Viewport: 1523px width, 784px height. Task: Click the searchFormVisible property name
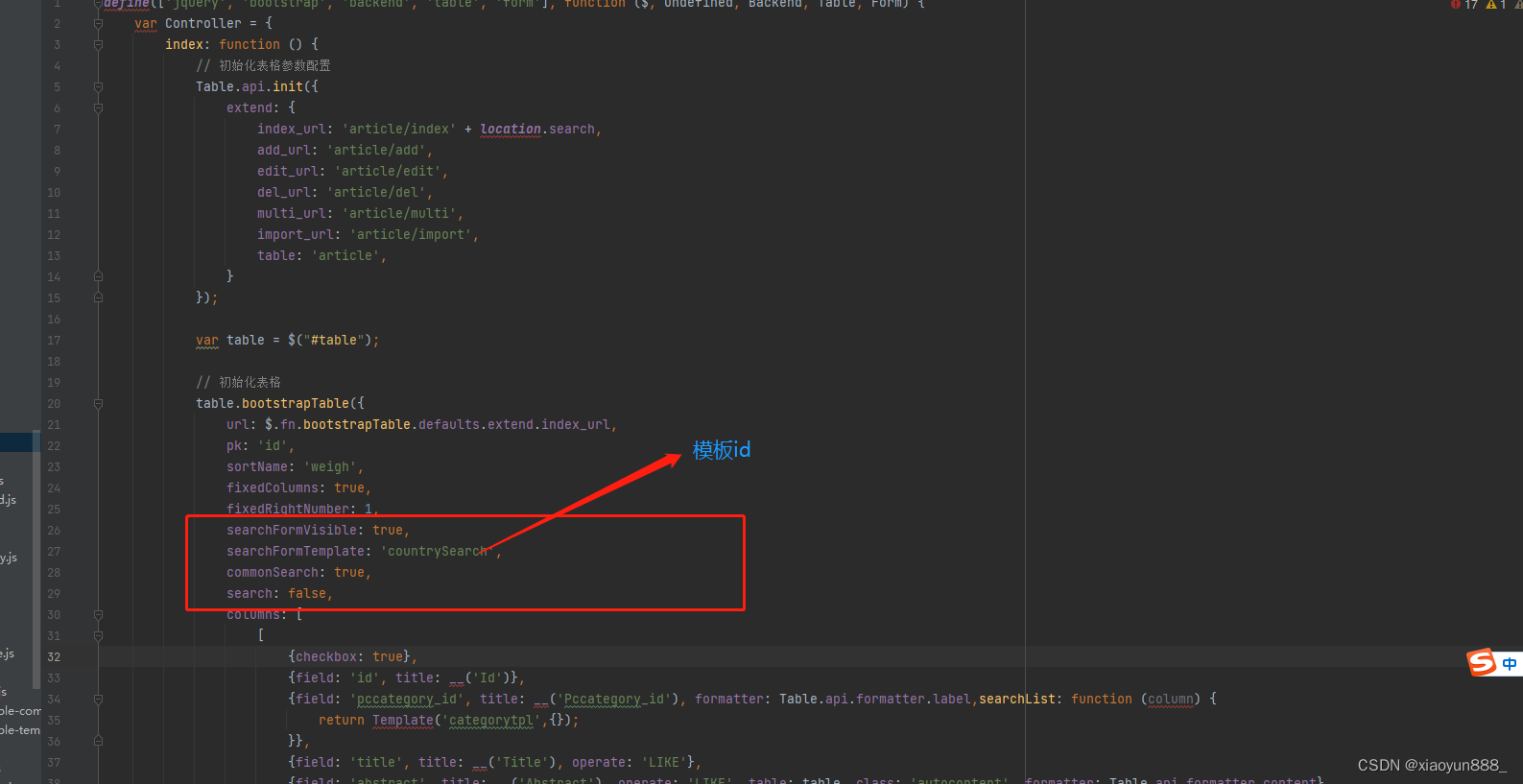click(x=292, y=530)
